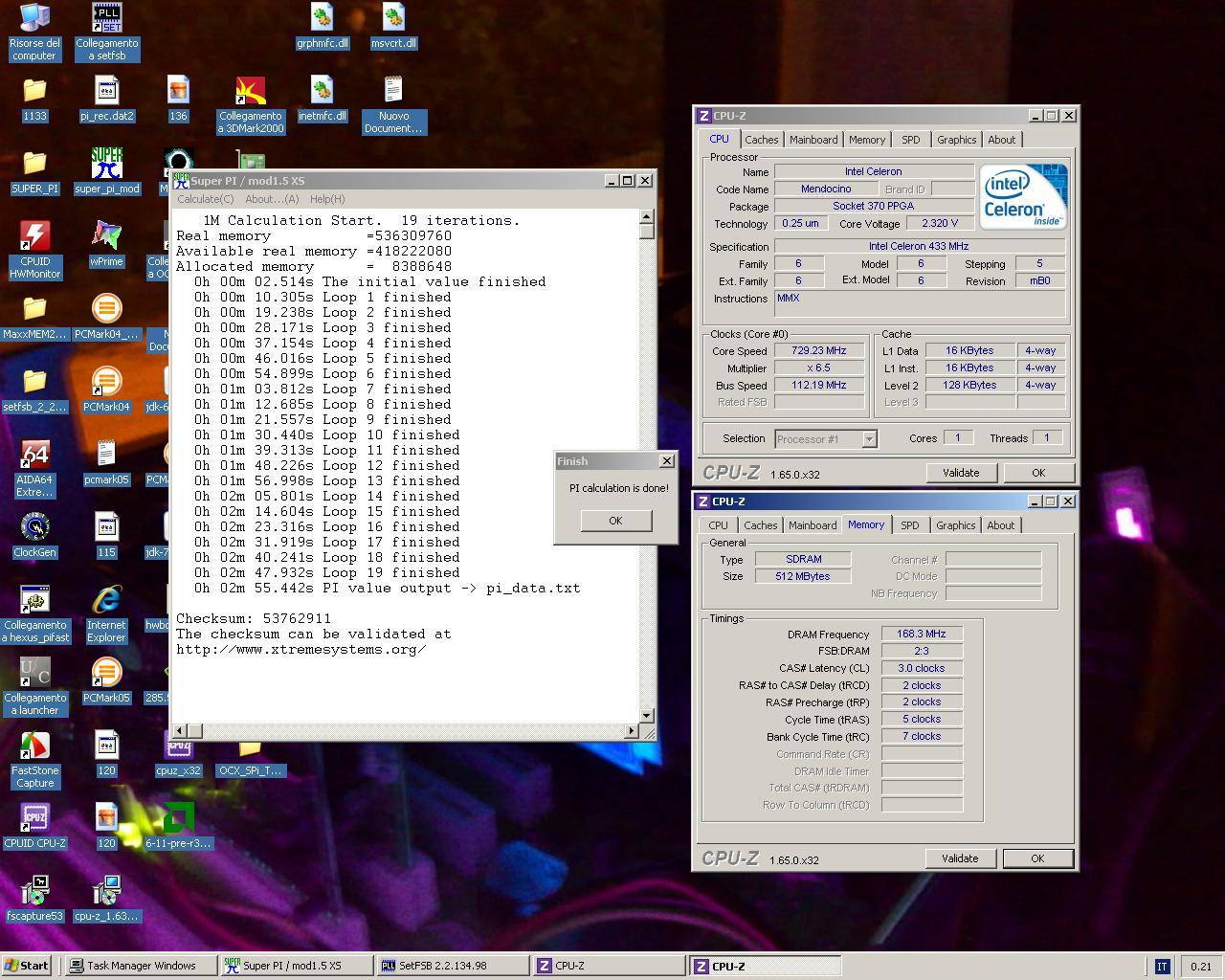Open the Start menu button
The height and width of the screenshot is (980, 1225).
(x=27, y=966)
